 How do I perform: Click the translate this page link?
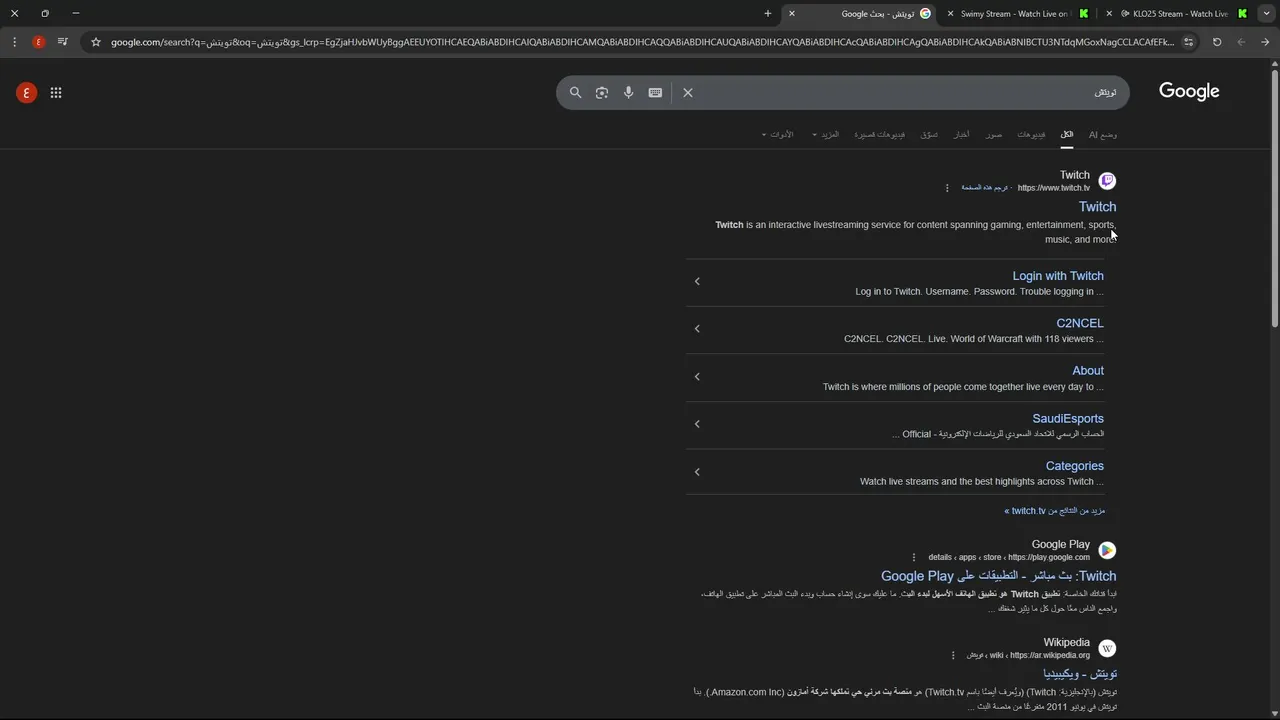point(985,188)
